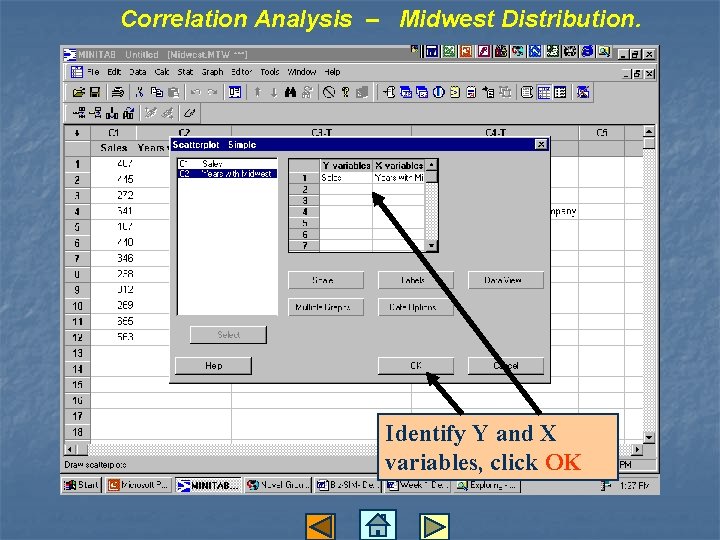Click the Windows Start button
720x540 pixels.
(x=82, y=485)
